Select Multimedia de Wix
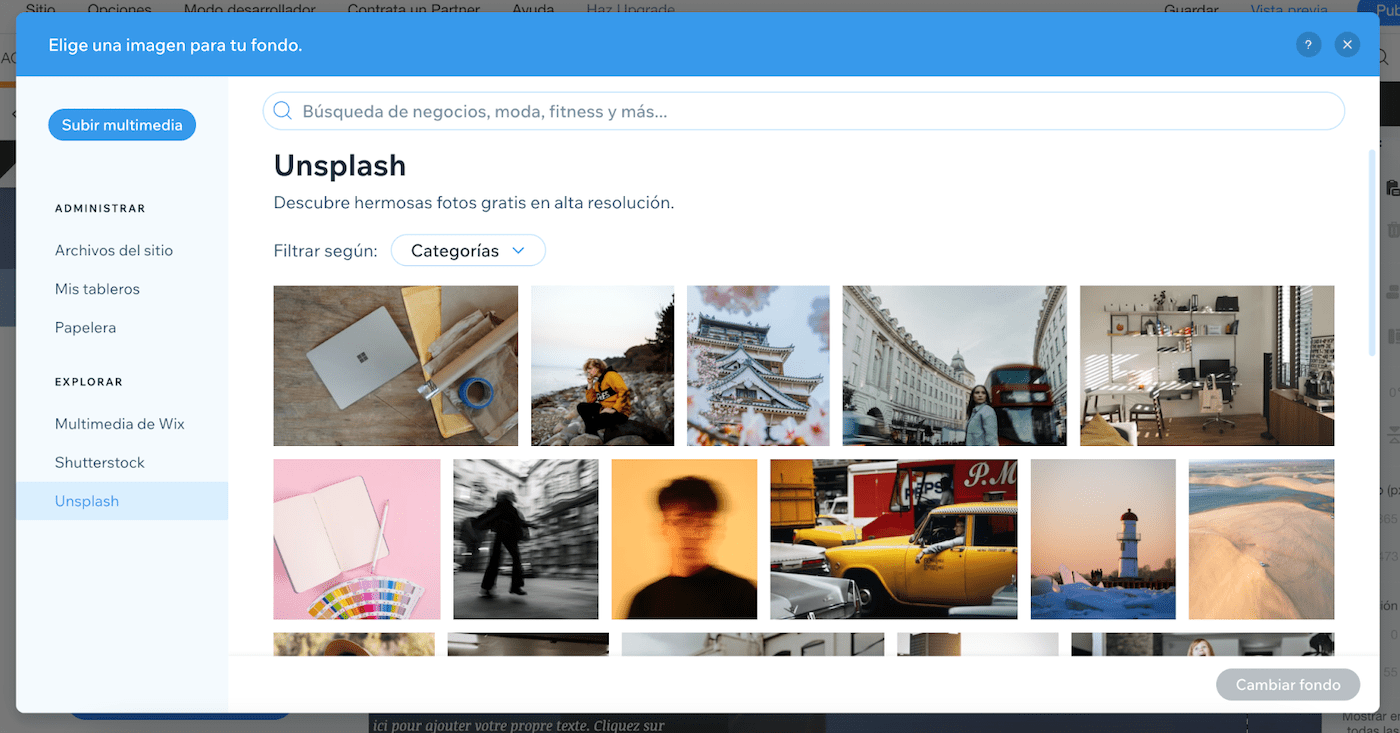The image size is (1400, 733). 120,424
